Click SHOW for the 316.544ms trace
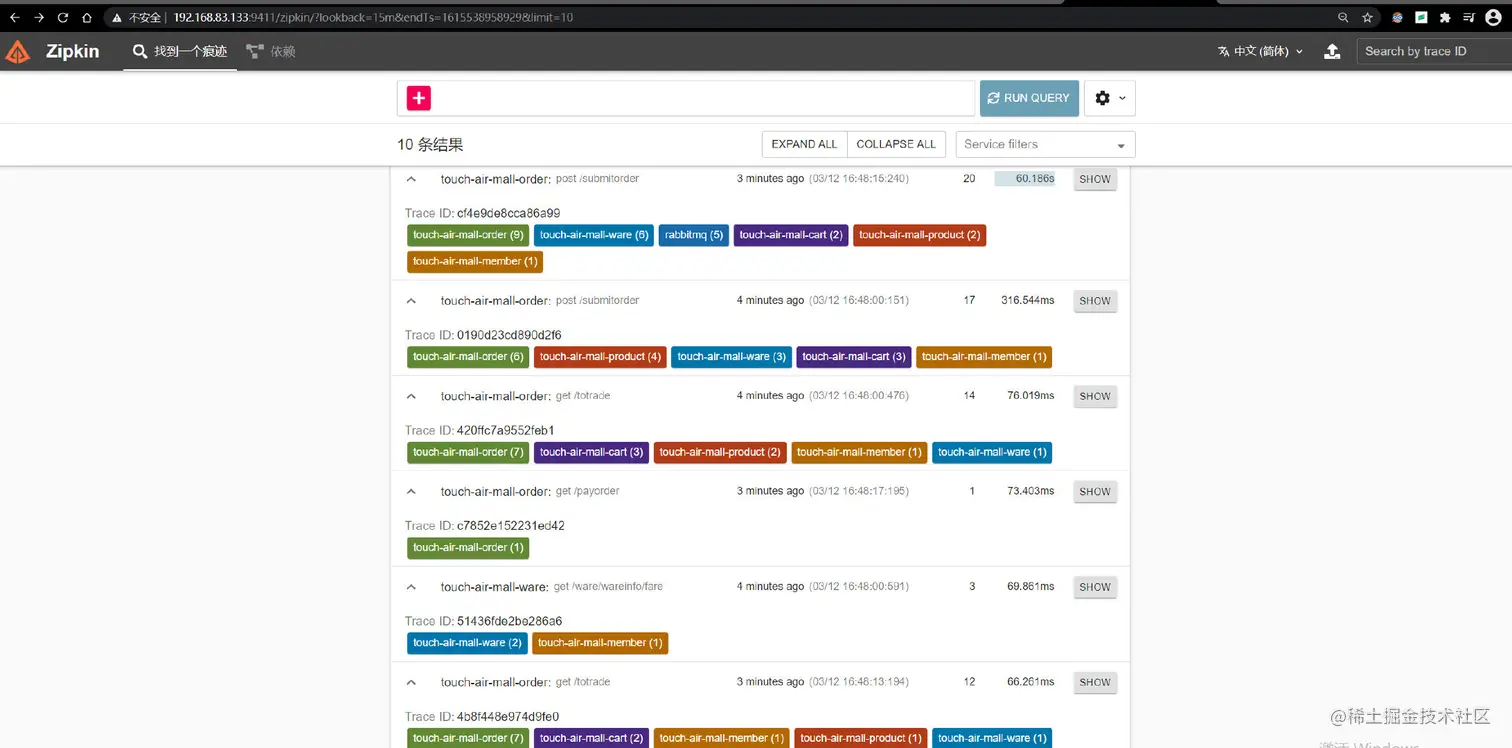1512x748 pixels. (1095, 301)
